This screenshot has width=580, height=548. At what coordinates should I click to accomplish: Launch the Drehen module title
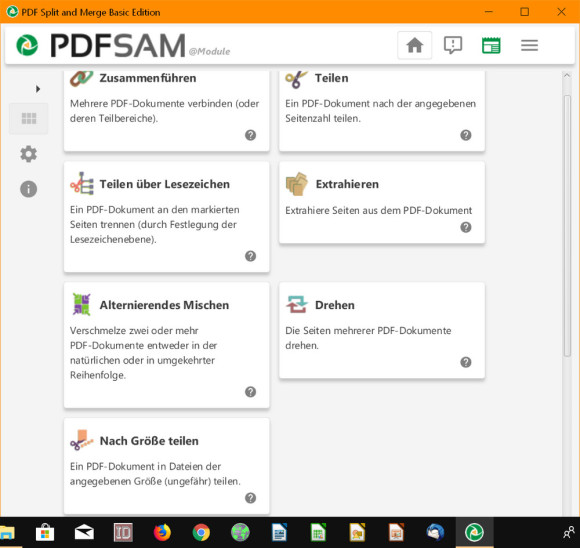click(x=335, y=305)
